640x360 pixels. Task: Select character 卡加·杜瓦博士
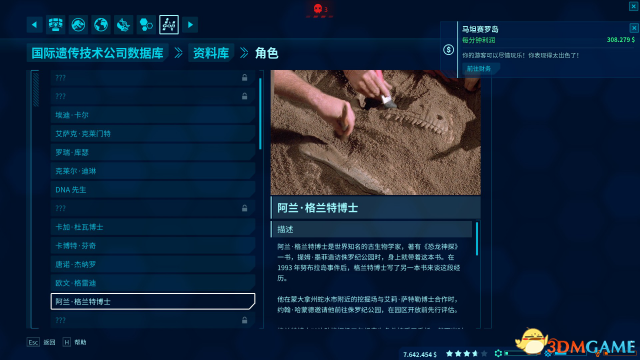[153, 227]
